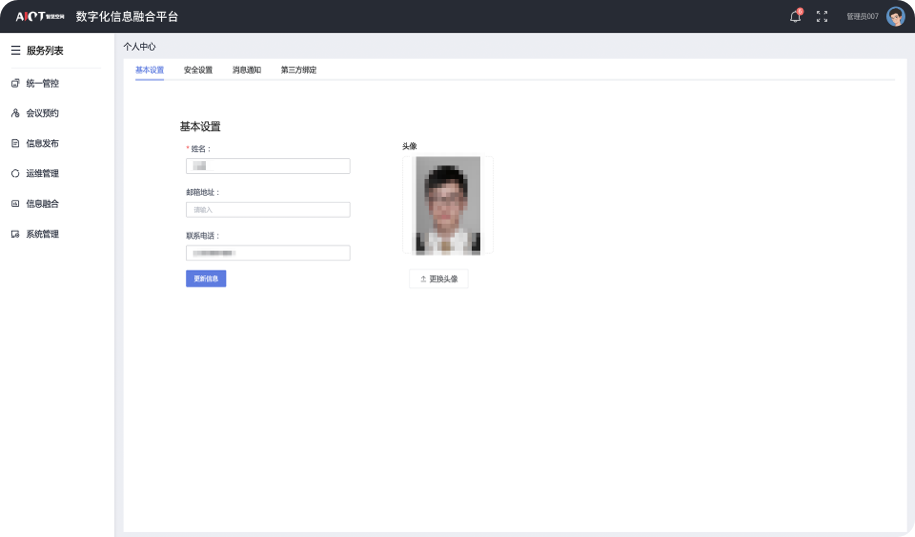Click the 更换头像 upload button

pos(438,279)
